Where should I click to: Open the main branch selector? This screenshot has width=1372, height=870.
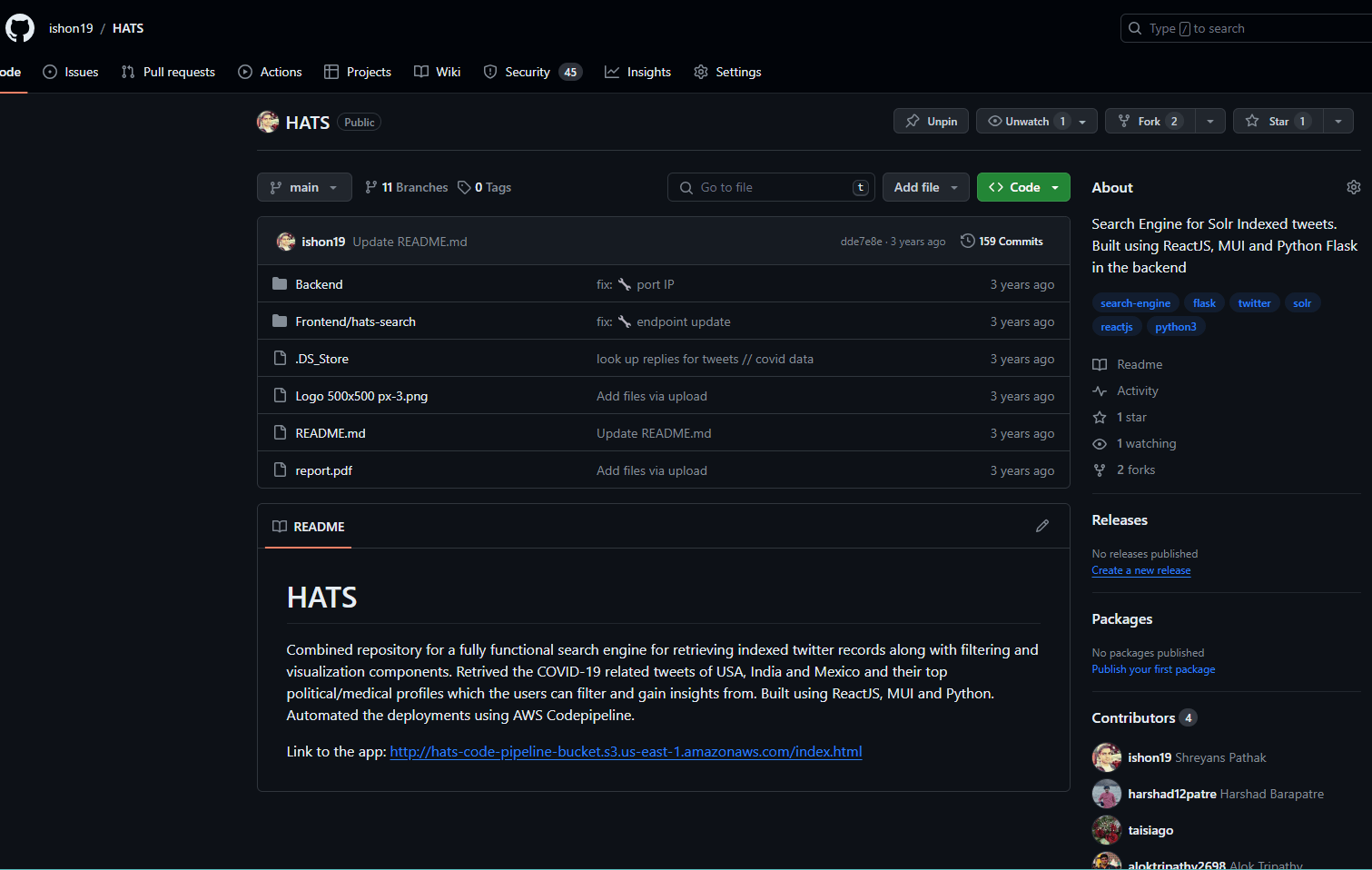pos(304,187)
